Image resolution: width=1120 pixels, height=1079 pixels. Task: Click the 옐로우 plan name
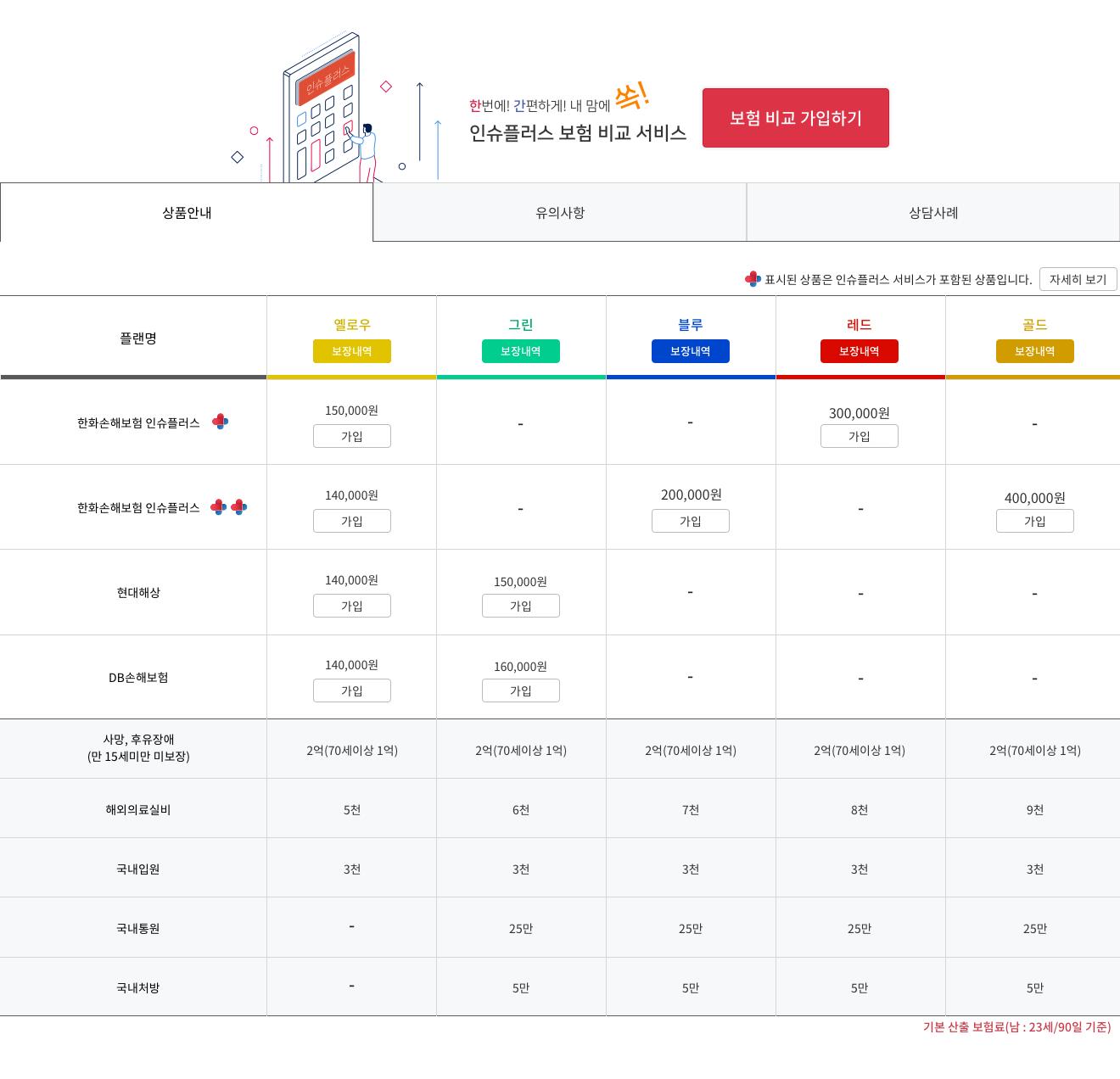[x=352, y=324]
